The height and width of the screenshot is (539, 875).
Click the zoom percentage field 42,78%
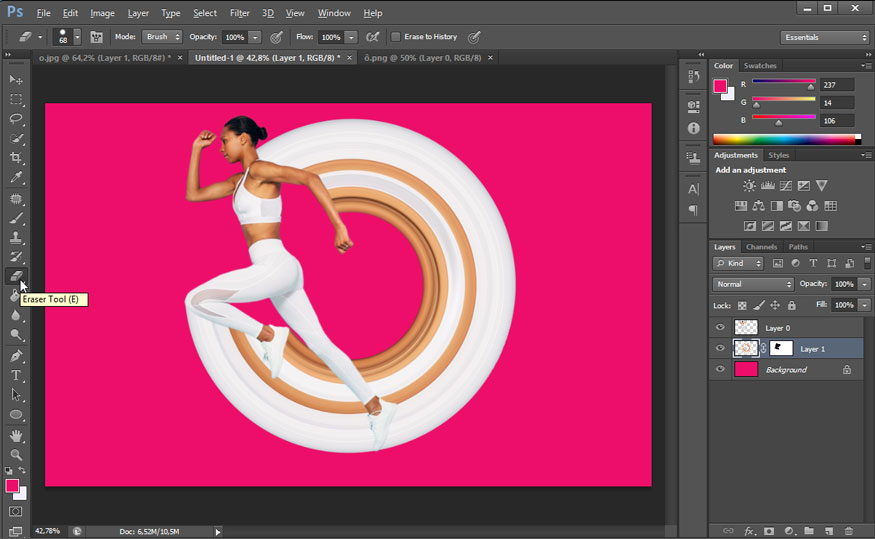coord(48,531)
